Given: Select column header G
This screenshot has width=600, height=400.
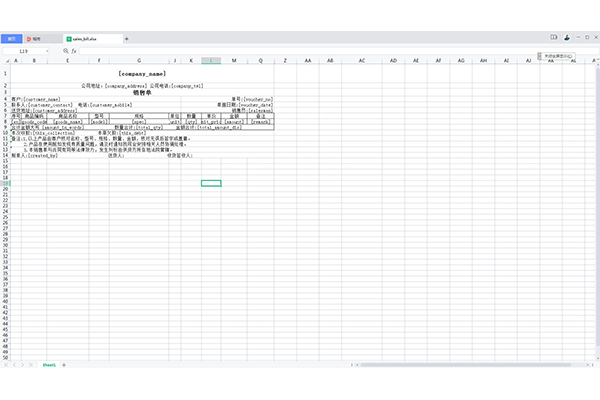Looking at the screenshot, I should [x=139, y=60].
